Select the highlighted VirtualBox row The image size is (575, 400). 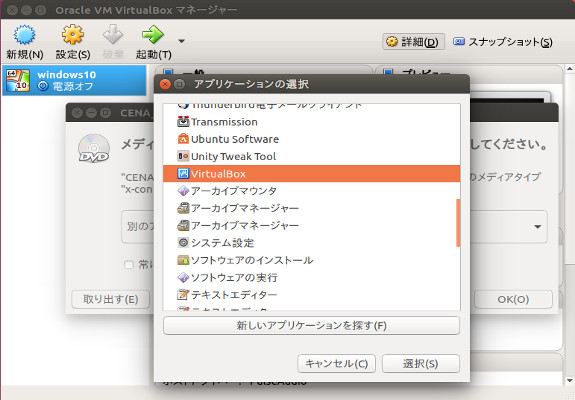[x=311, y=173]
